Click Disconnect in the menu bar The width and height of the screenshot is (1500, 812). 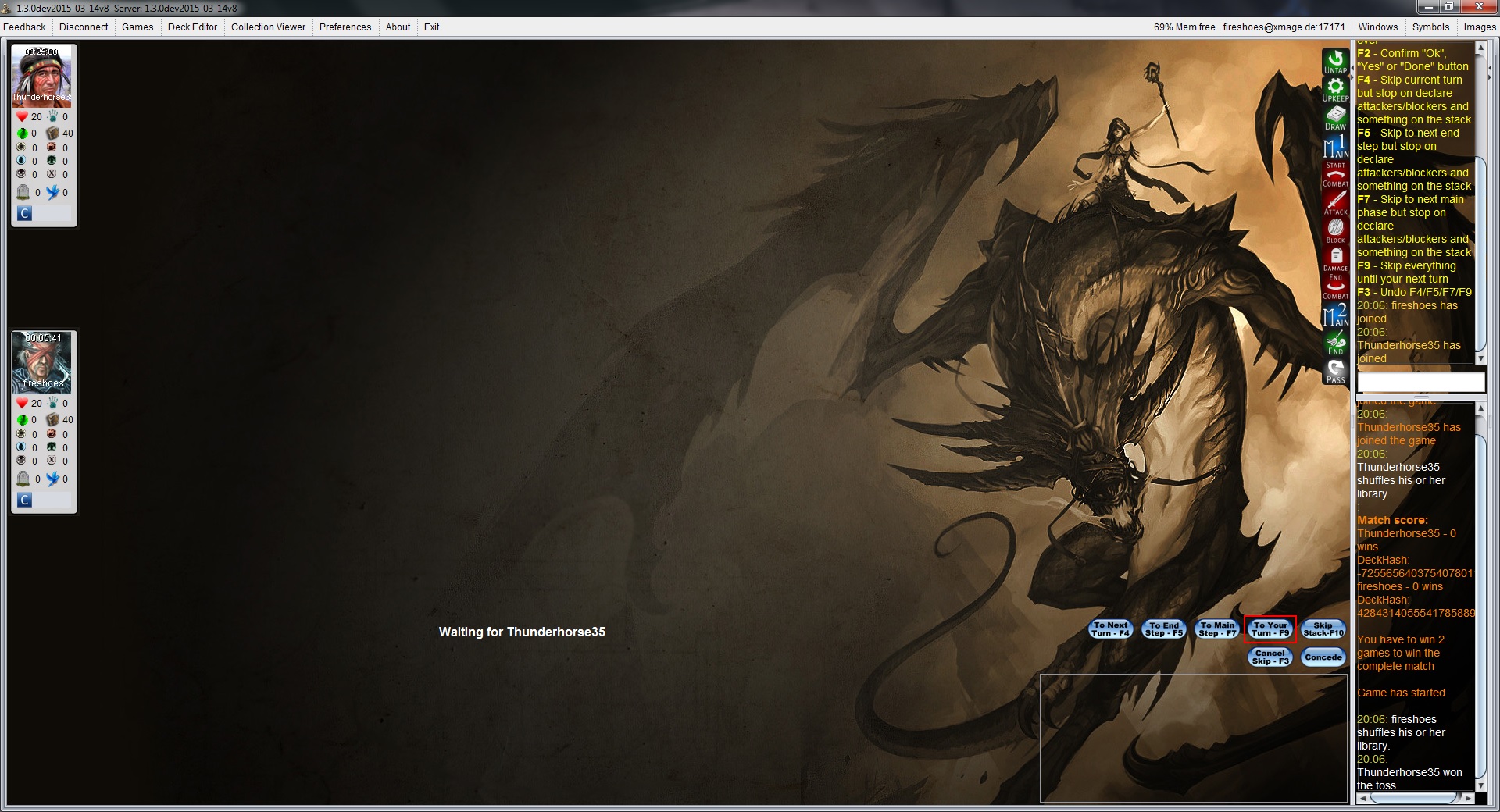click(x=84, y=27)
